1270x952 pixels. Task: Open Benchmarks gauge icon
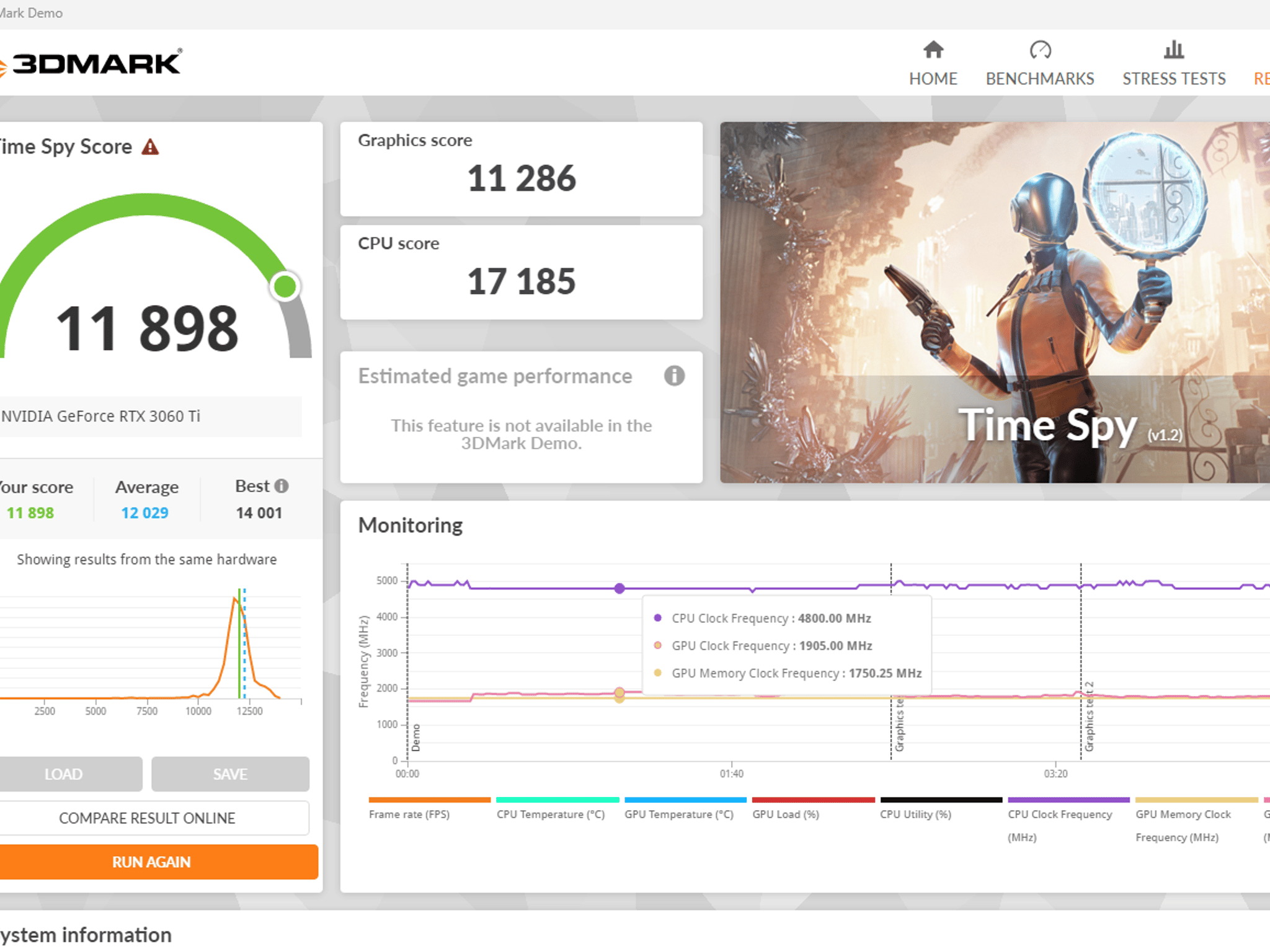point(1040,50)
